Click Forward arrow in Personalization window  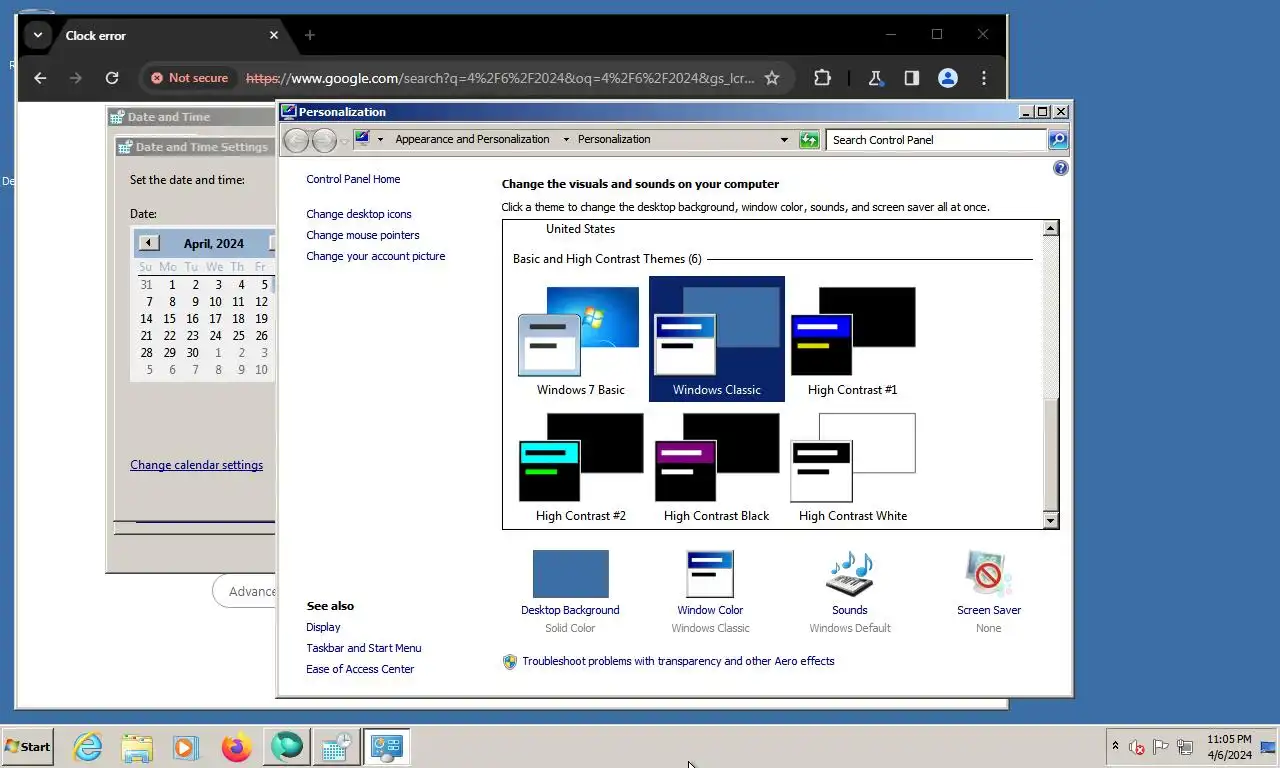click(x=324, y=140)
